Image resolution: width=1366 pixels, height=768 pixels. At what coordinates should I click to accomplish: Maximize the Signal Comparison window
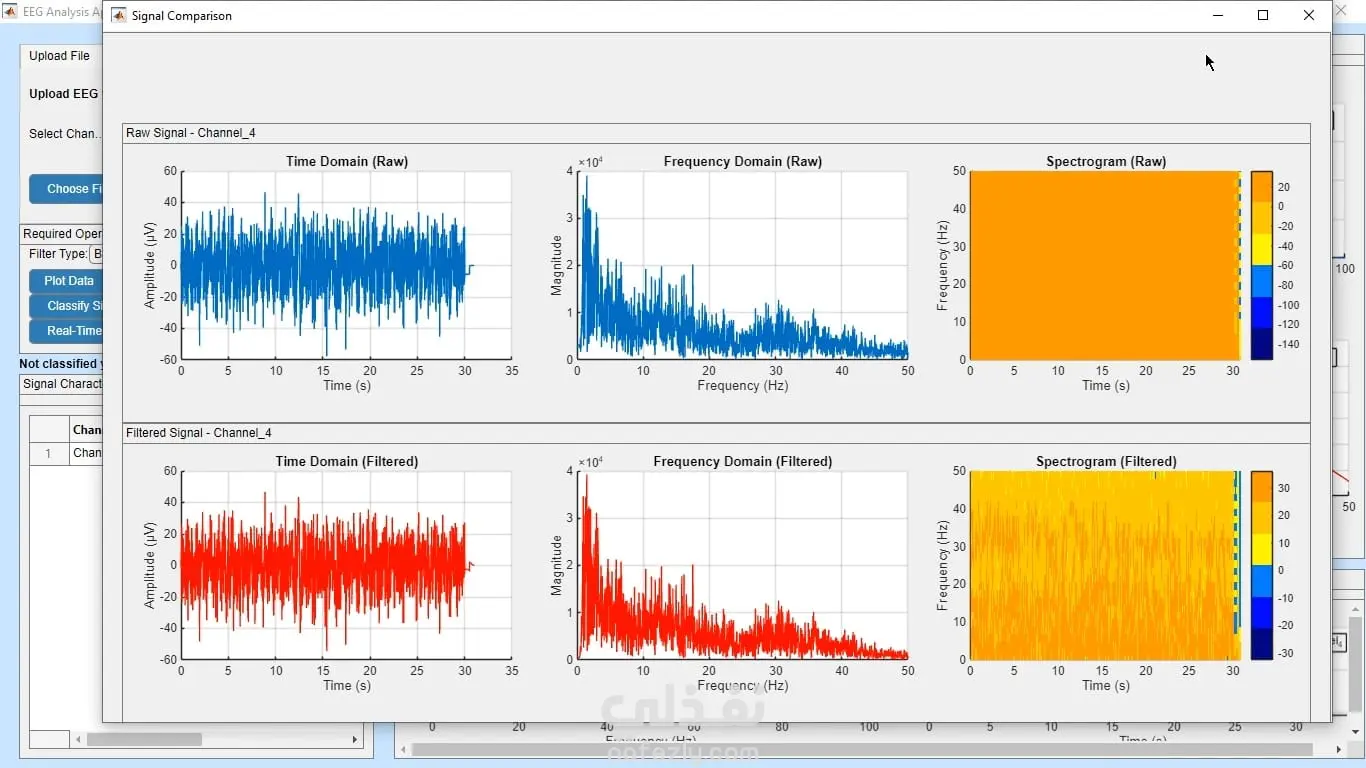pos(1263,16)
